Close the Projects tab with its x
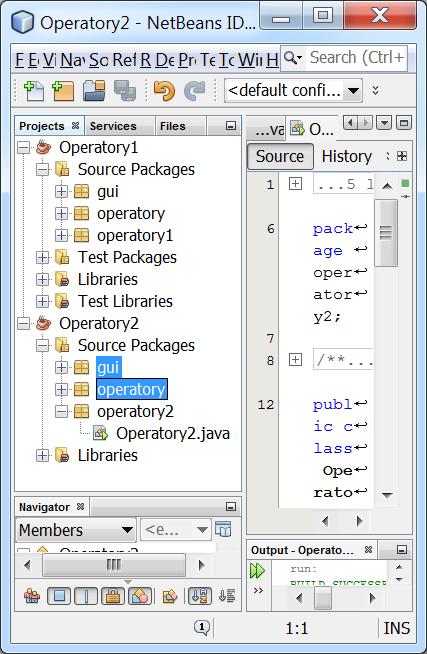 point(75,126)
